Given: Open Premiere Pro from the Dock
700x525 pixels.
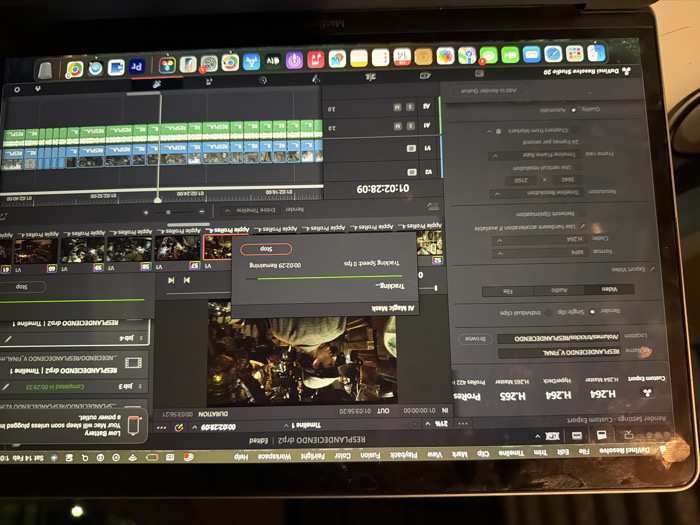Looking at the screenshot, I should [x=137, y=67].
